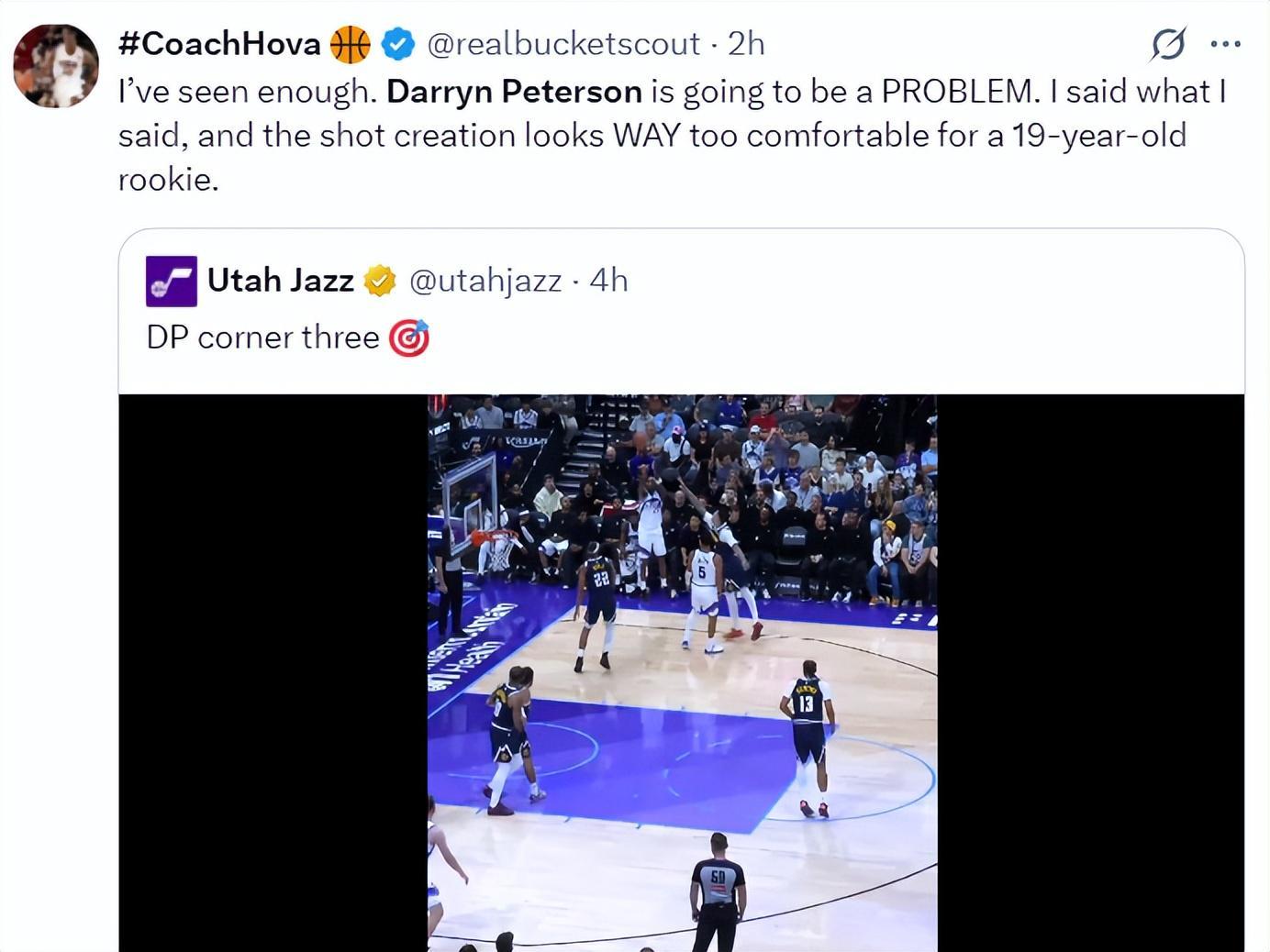Click the gold verified badge by Utah Jazz
Viewport: 1270px width, 952px height.
click(x=380, y=281)
